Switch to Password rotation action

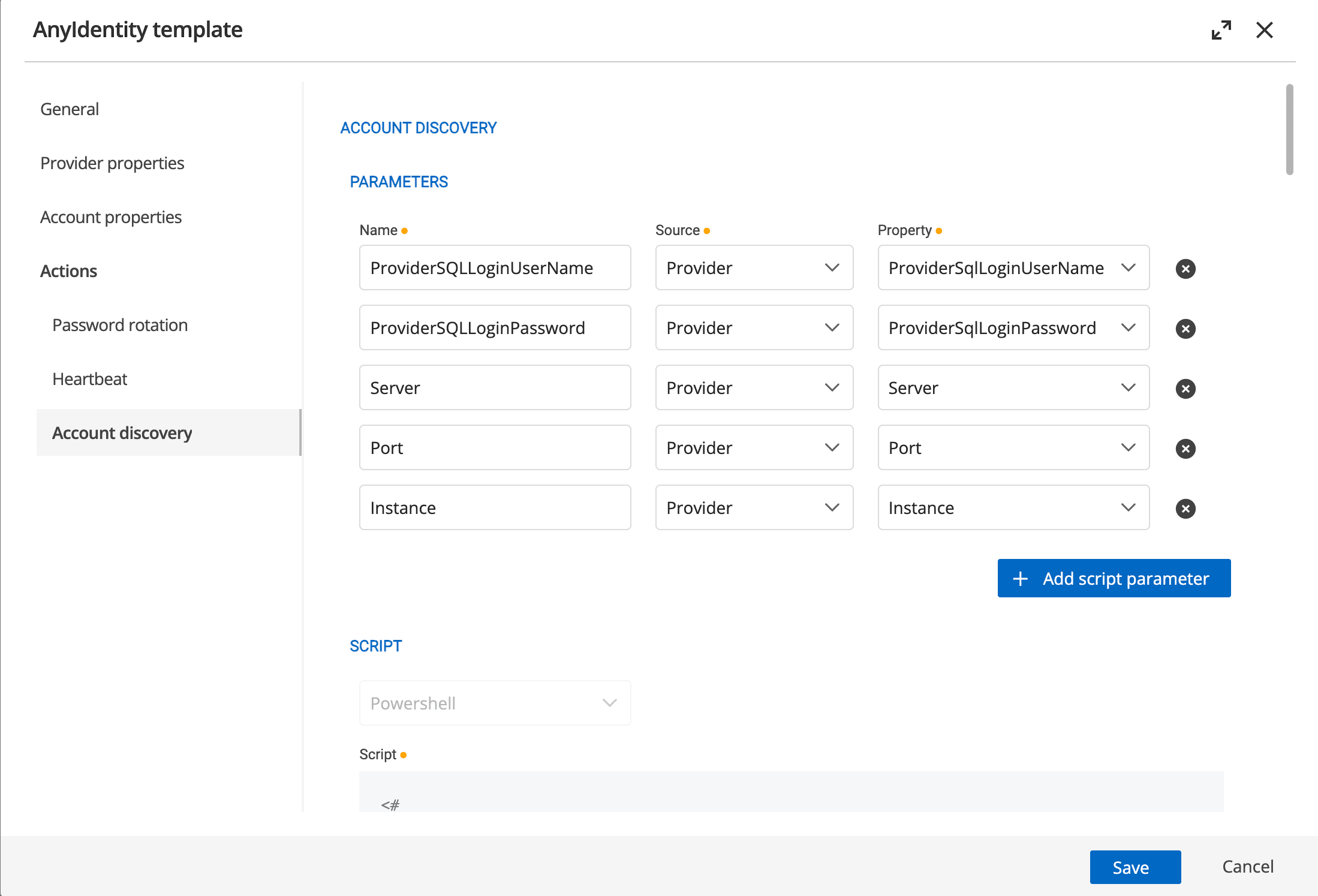coord(120,325)
